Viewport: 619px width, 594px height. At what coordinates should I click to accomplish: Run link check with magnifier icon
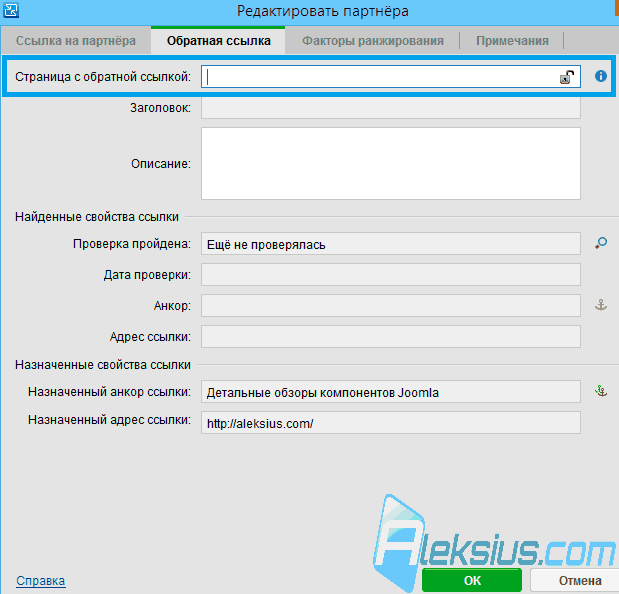(x=601, y=243)
